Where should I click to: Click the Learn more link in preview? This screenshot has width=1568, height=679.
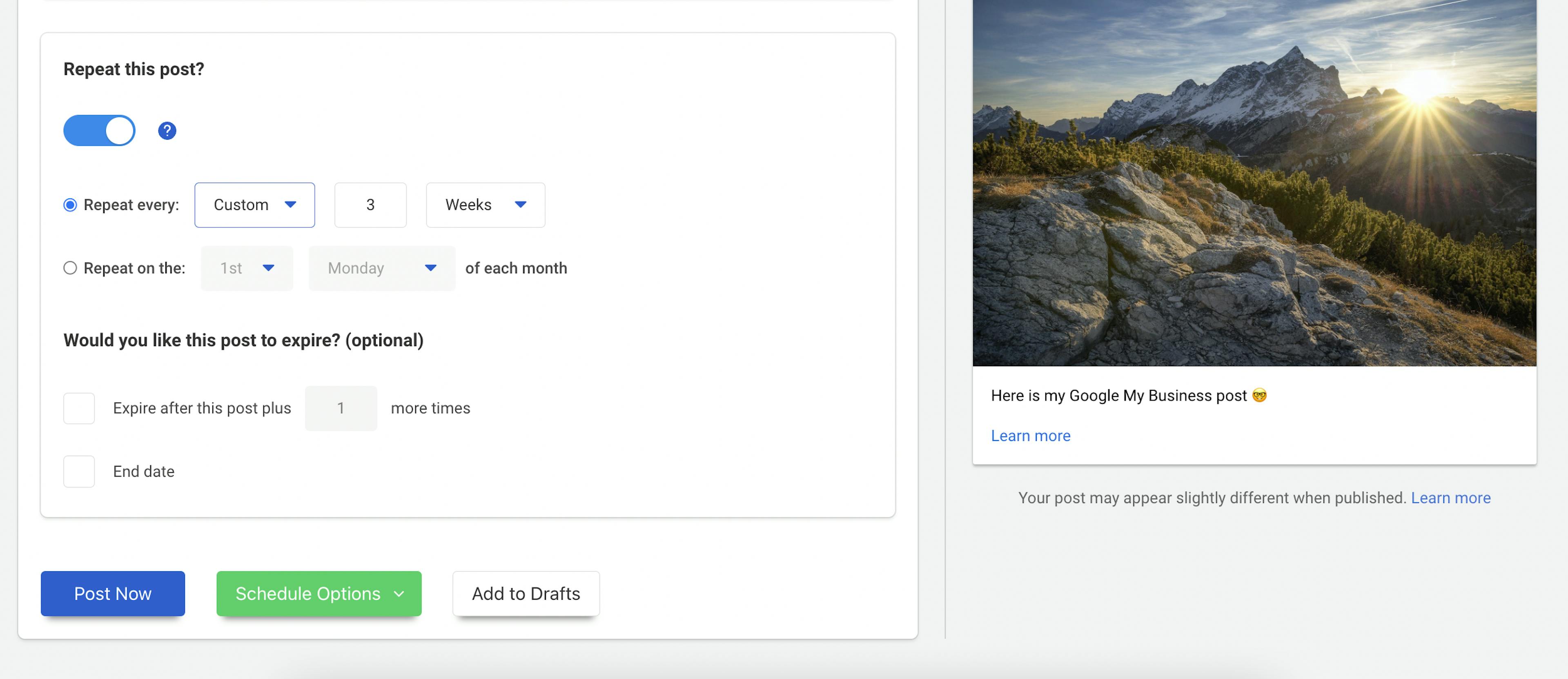1030,434
